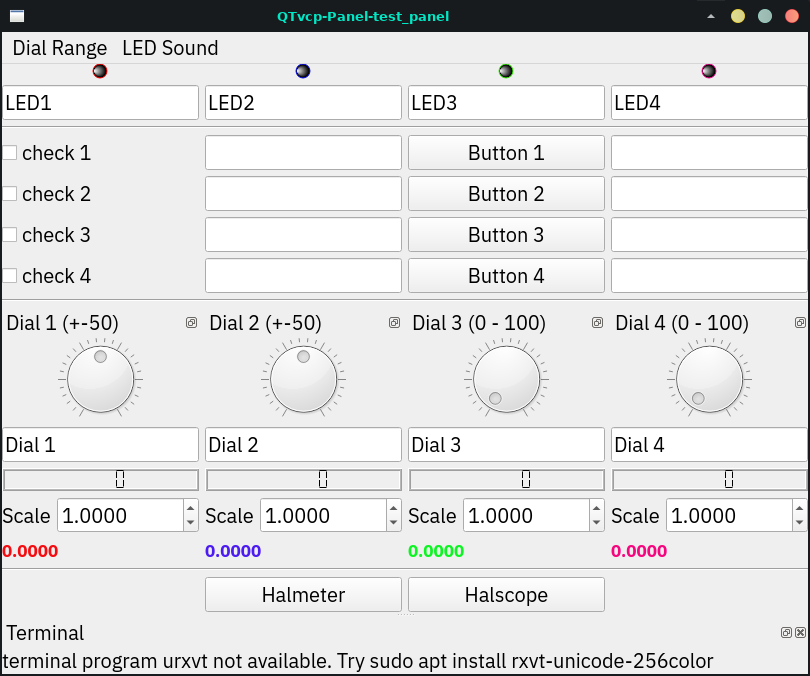Click the LED2 text field
The height and width of the screenshot is (676, 810).
pyautogui.click(x=303, y=102)
